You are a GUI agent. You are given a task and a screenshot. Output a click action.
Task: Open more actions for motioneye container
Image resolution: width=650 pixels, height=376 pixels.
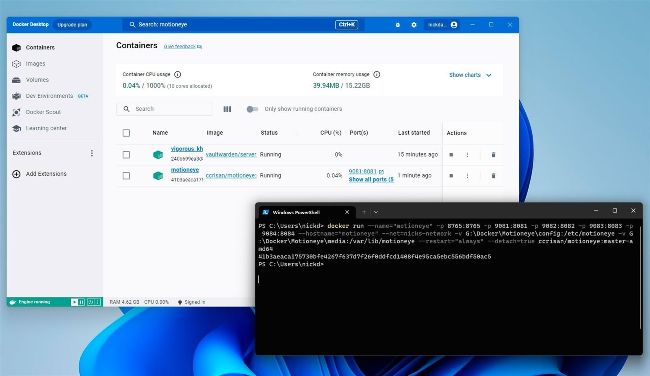(x=467, y=176)
